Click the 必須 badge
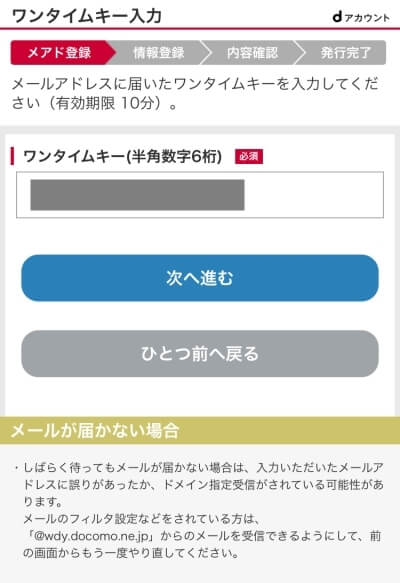Viewport: 400px width, 583px height. point(249,156)
